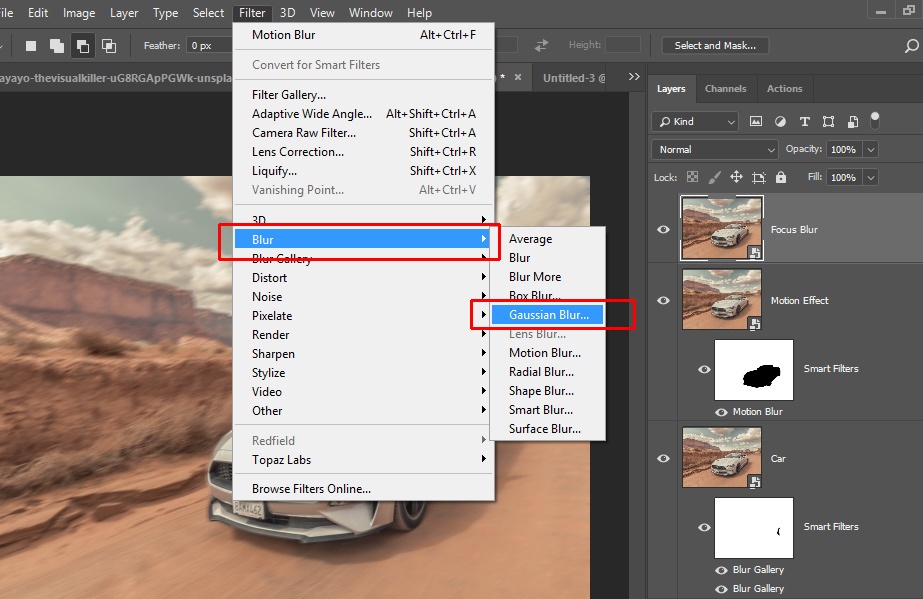Click the Add to Selection icon
The height and width of the screenshot is (599, 923).
point(57,46)
